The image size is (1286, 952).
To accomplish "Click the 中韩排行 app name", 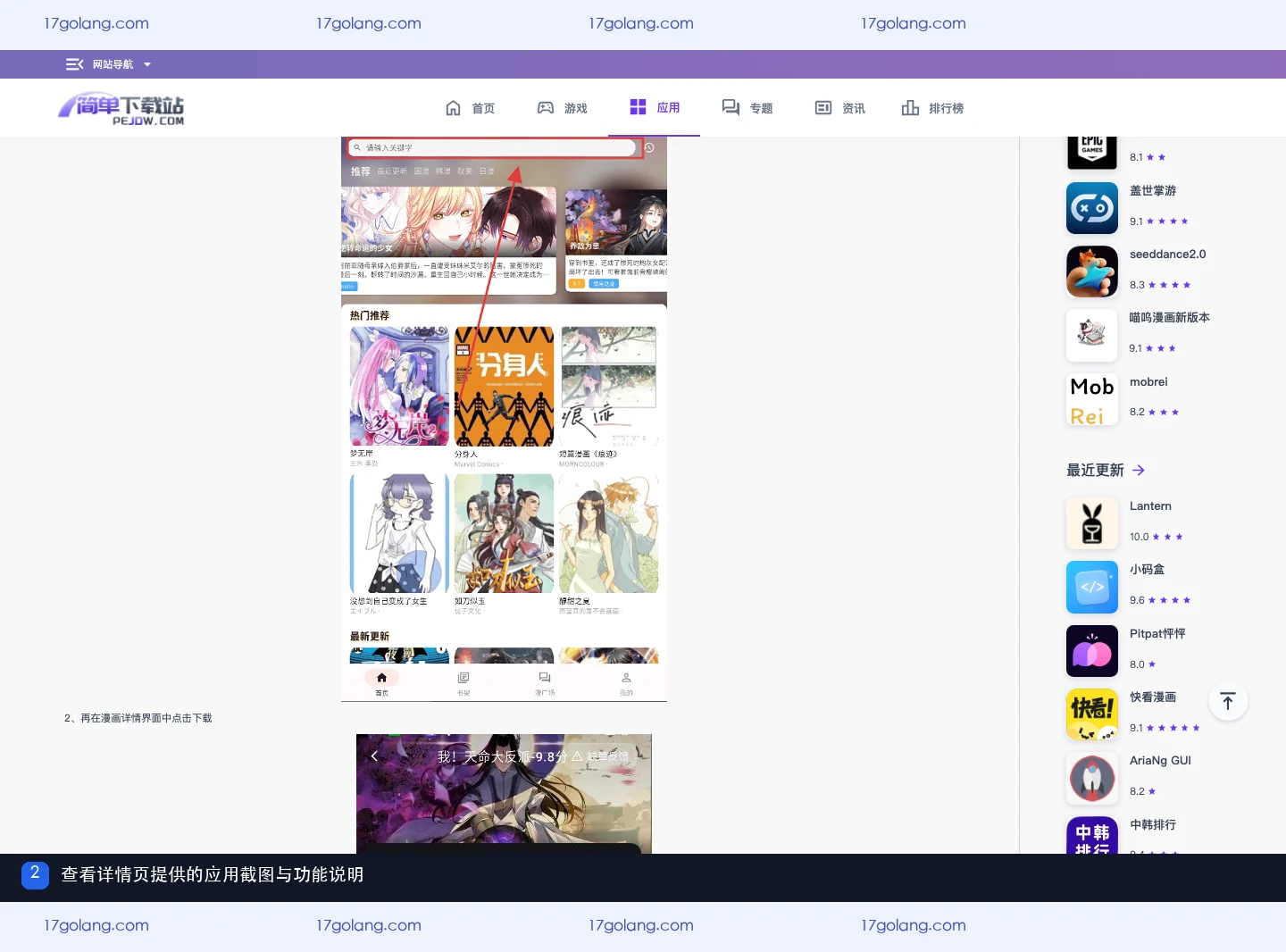I will click(x=1153, y=825).
